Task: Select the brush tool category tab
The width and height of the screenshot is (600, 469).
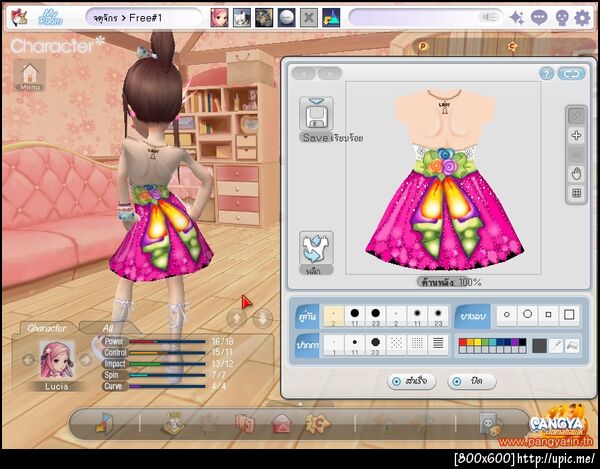Action: tap(307, 316)
